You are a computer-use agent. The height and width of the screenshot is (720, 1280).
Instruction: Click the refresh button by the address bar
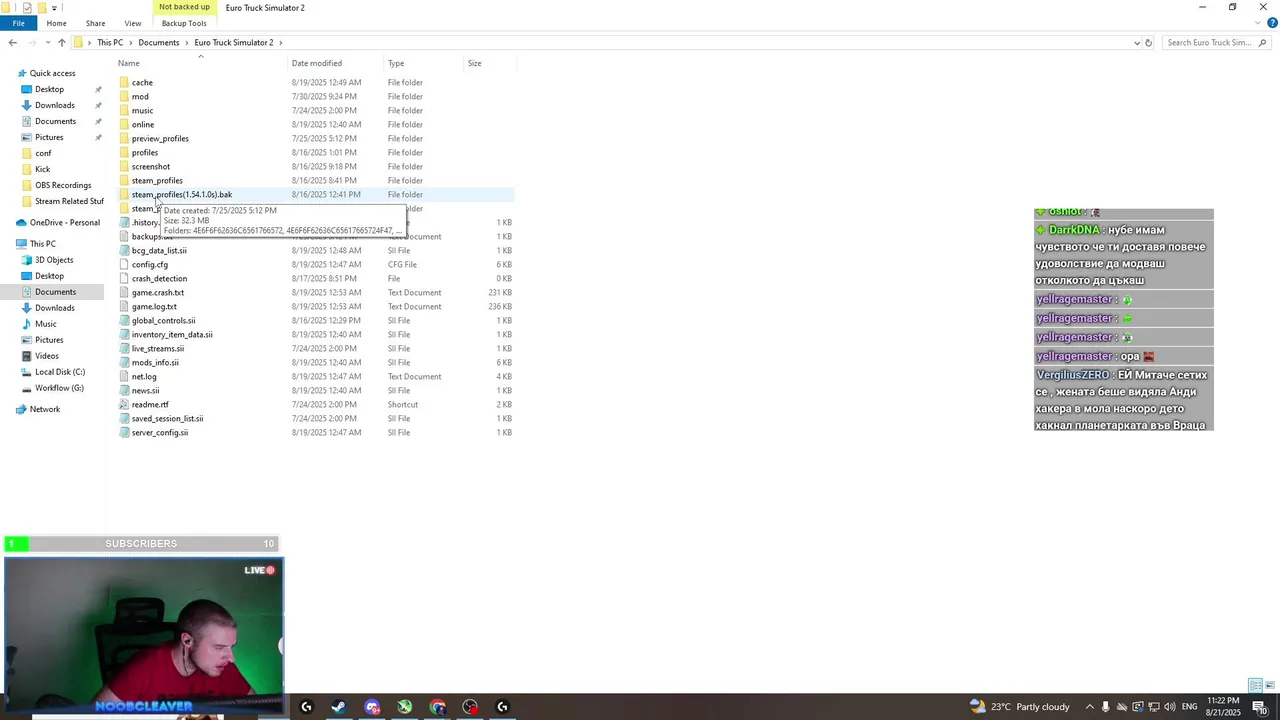coord(1148,42)
